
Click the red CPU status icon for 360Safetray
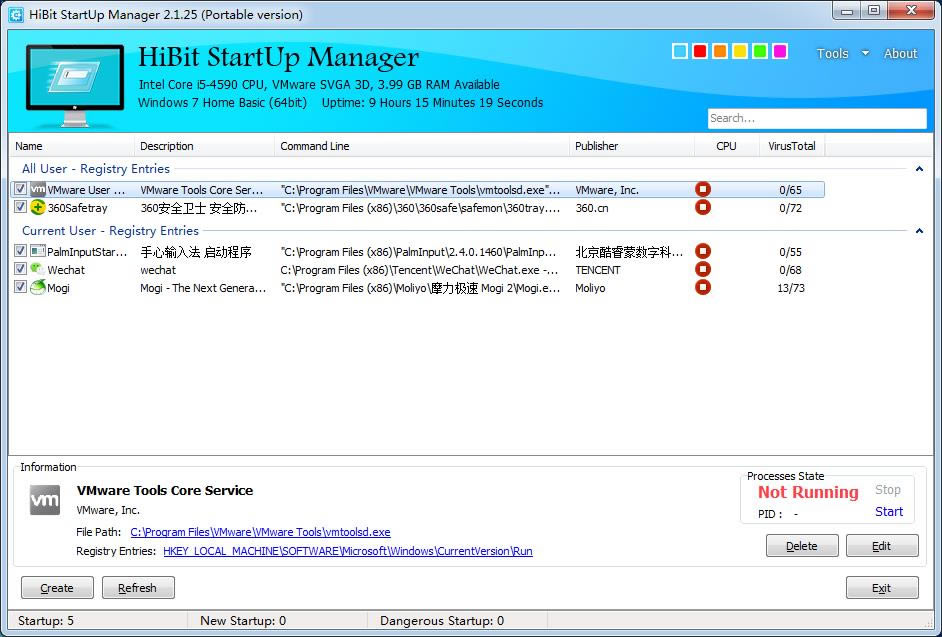point(703,207)
